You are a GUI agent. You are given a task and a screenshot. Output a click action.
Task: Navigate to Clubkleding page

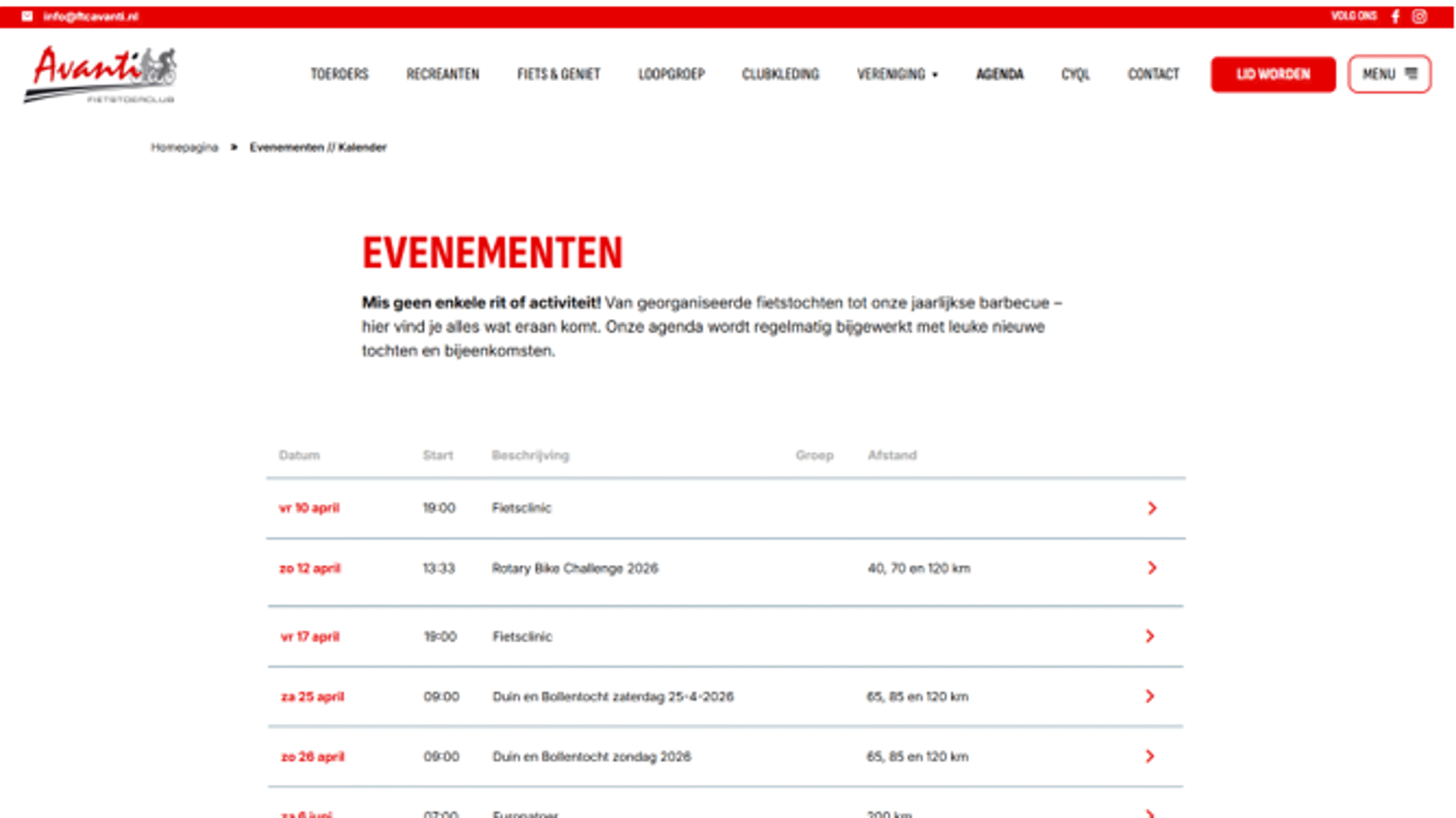[780, 74]
